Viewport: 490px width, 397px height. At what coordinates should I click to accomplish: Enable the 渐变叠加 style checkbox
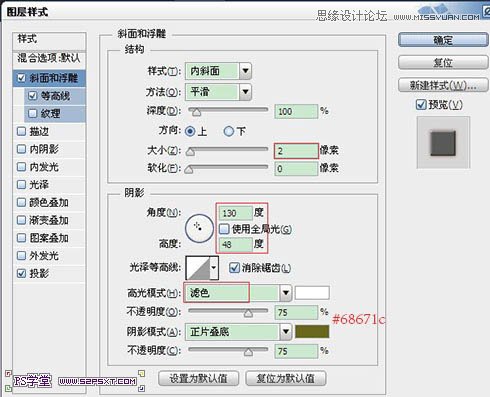click(21, 220)
